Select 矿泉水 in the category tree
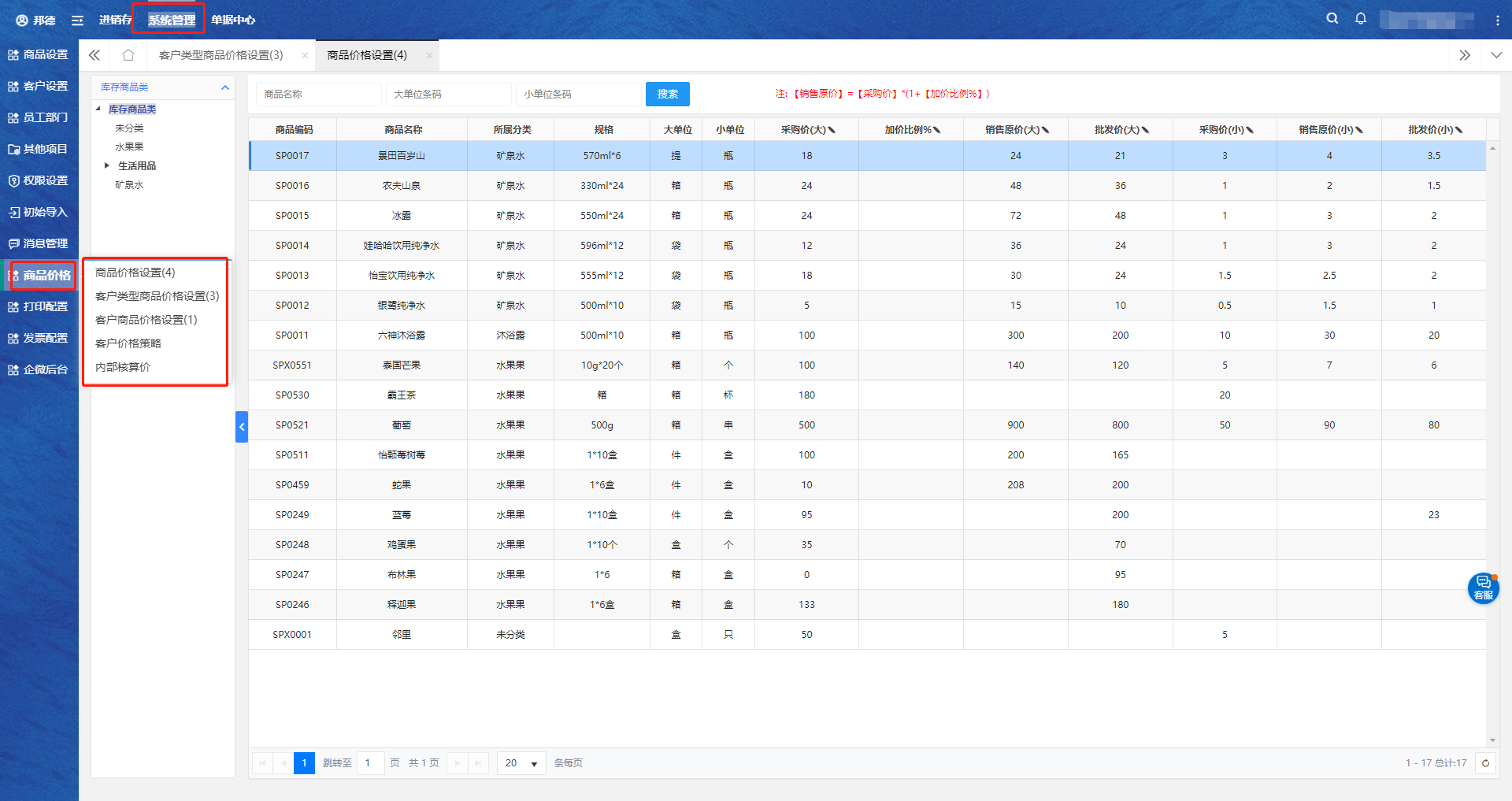Screen dimensions: 1512x801 coord(129,185)
